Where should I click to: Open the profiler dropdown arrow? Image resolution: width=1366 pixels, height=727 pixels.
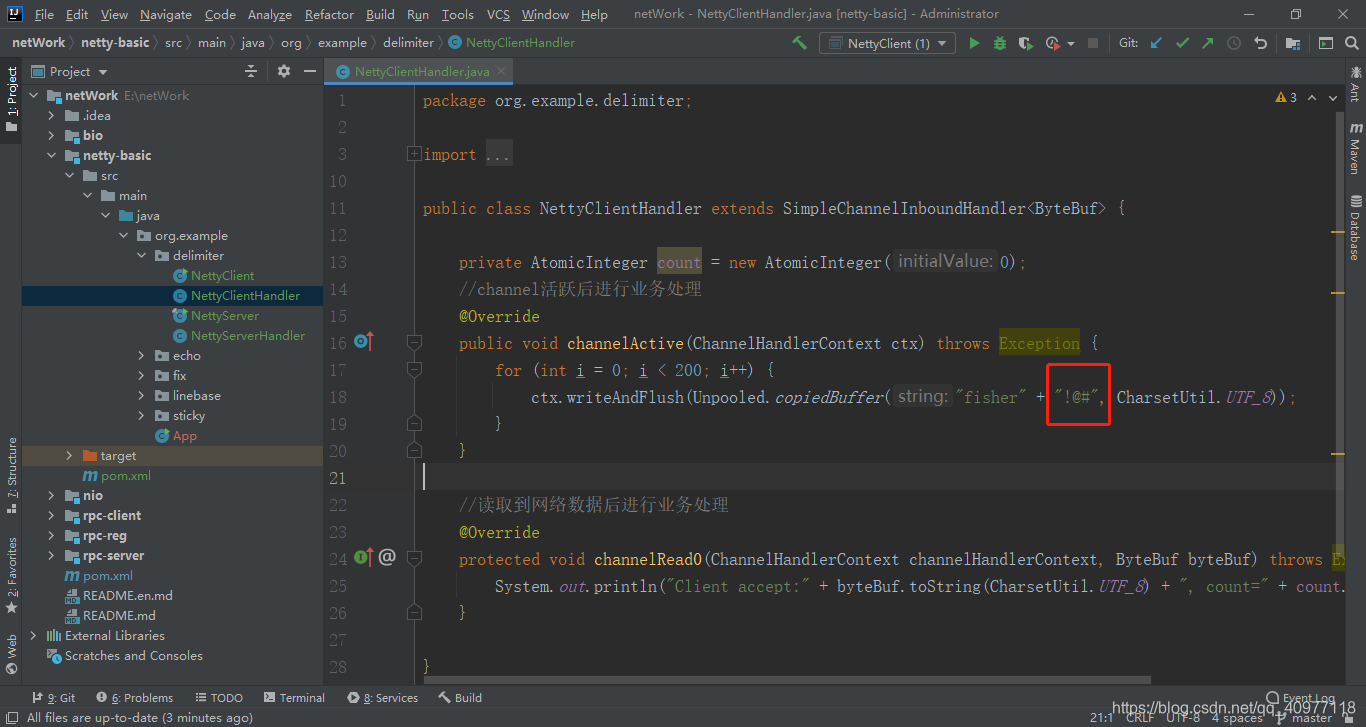tap(1071, 44)
